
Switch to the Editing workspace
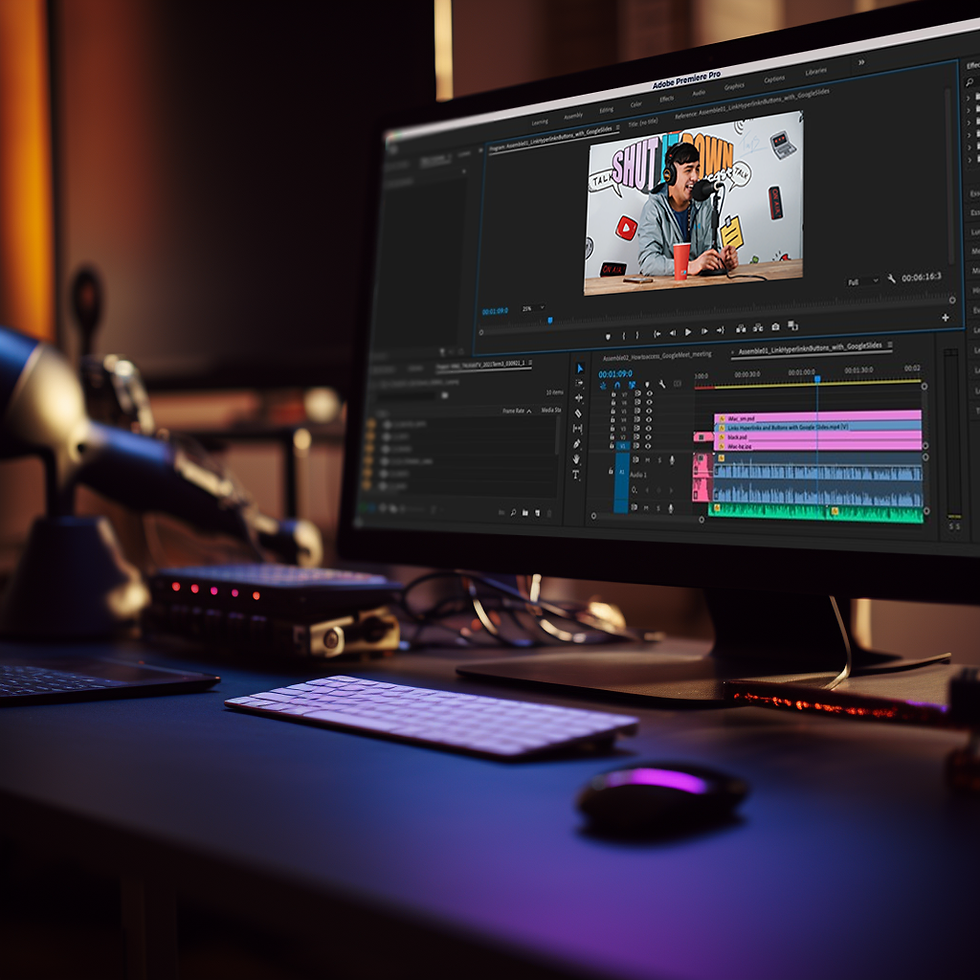(606, 110)
